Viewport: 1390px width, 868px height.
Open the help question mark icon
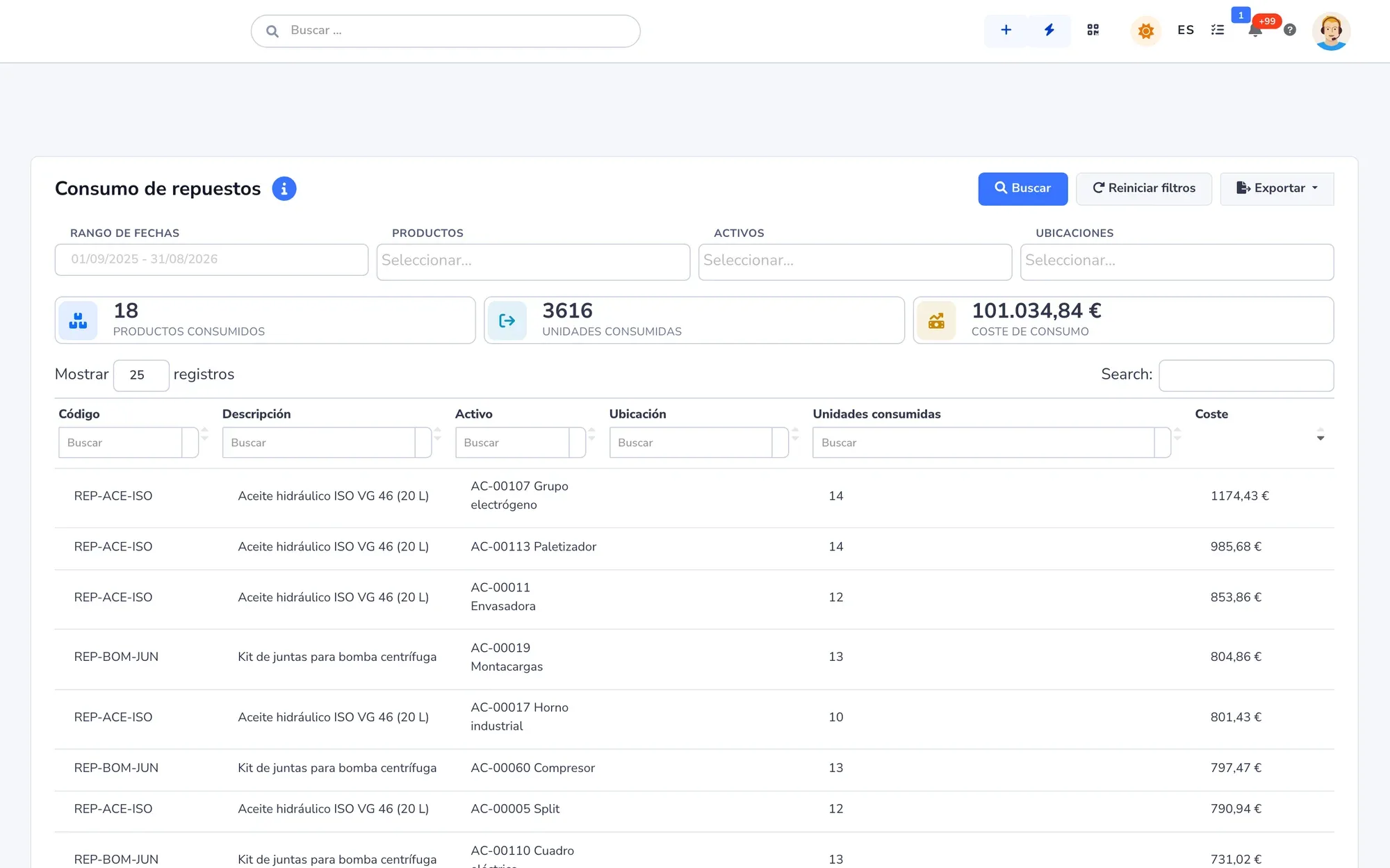click(1290, 30)
